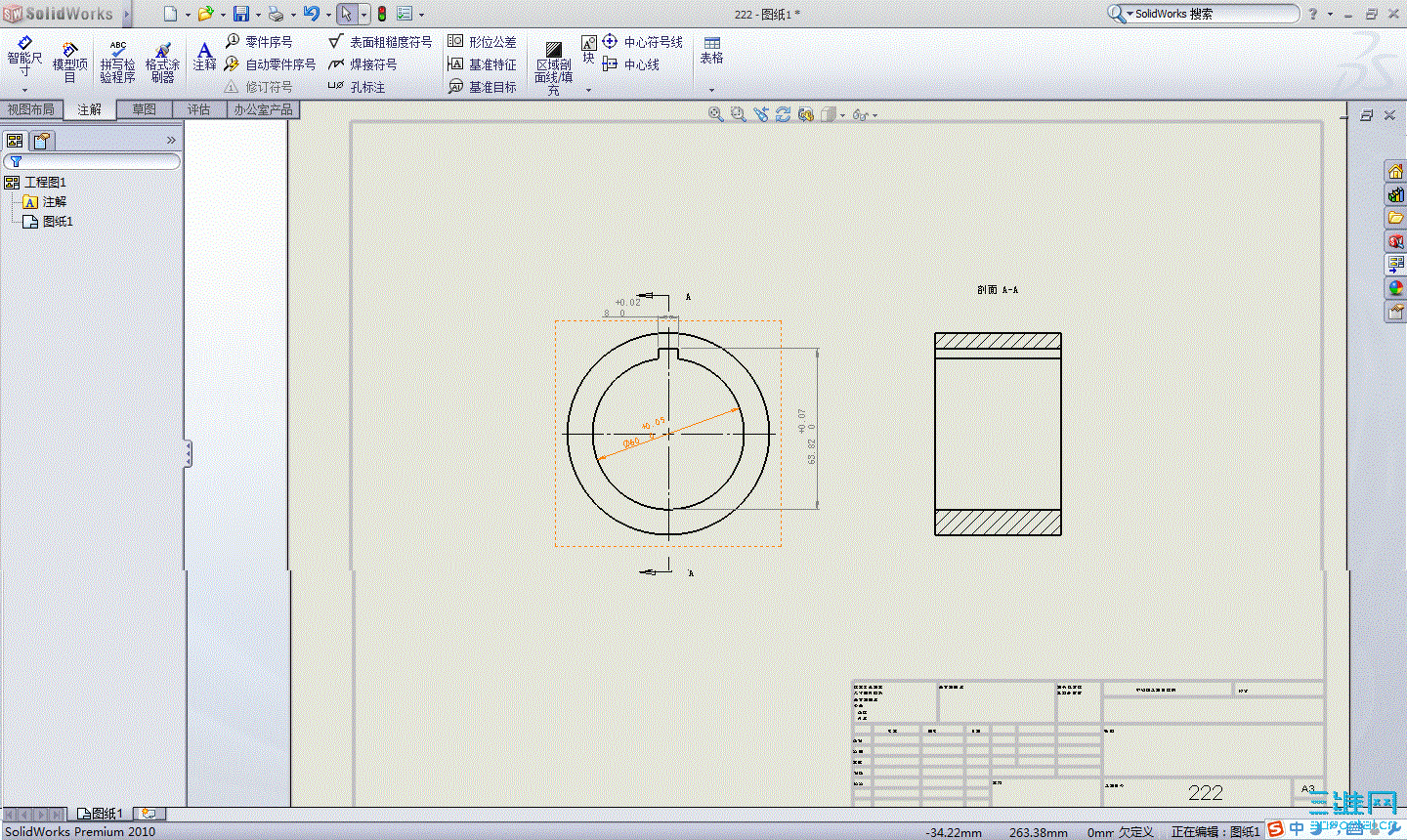The height and width of the screenshot is (840, 1407).
Task: Run the Spell Checker (拼写检验程序)
Action: click(117, 62)
